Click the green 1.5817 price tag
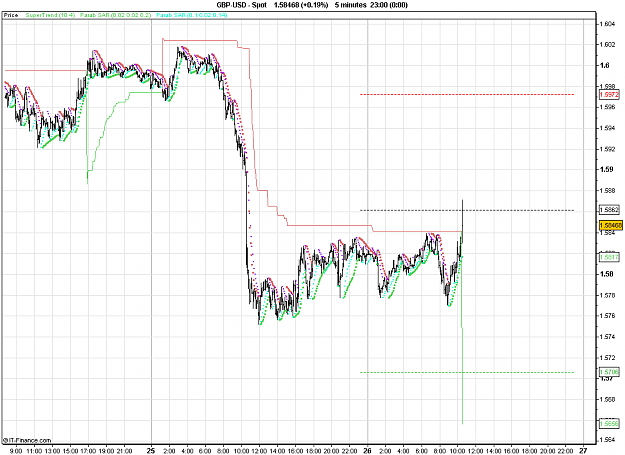Screen dimensions: 625x455 point(609,257)
